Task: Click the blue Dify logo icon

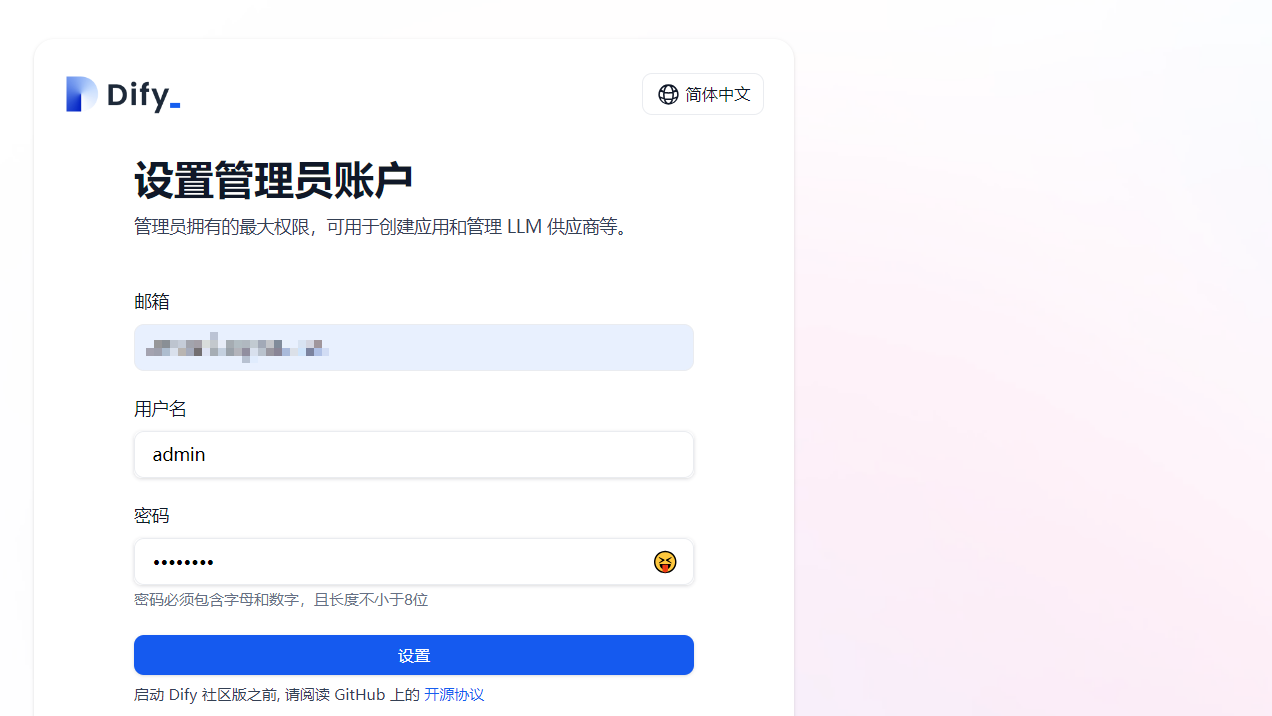Action: tap(82, 94)
